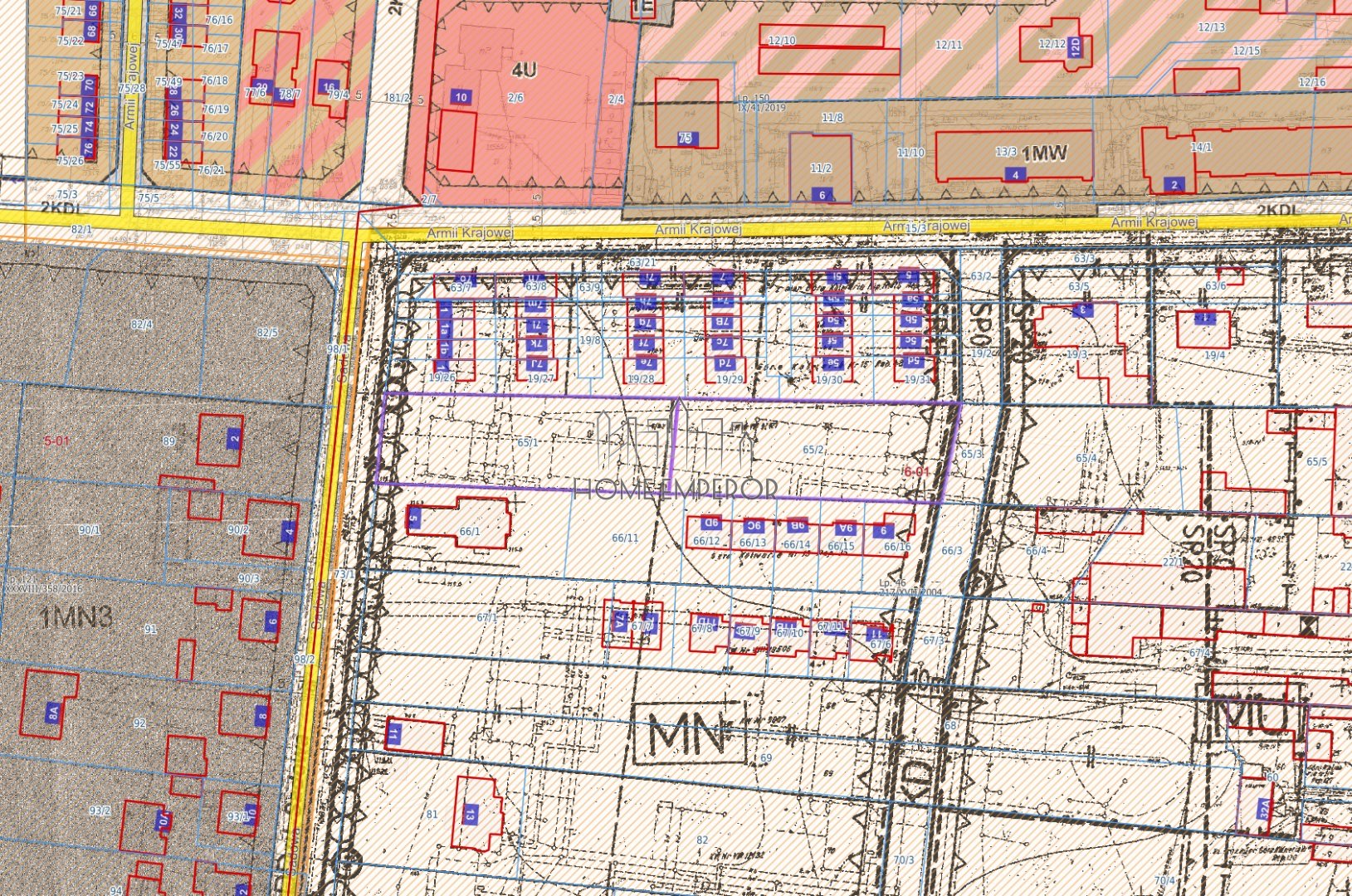Select the 1MN3 zoning label

[x=76, y=616]
